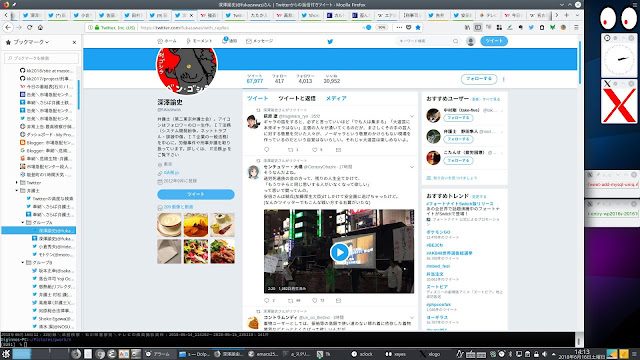Screen dimensions: 640x360
Task: Click the 90% zoom level indicator
Action: 381,27
